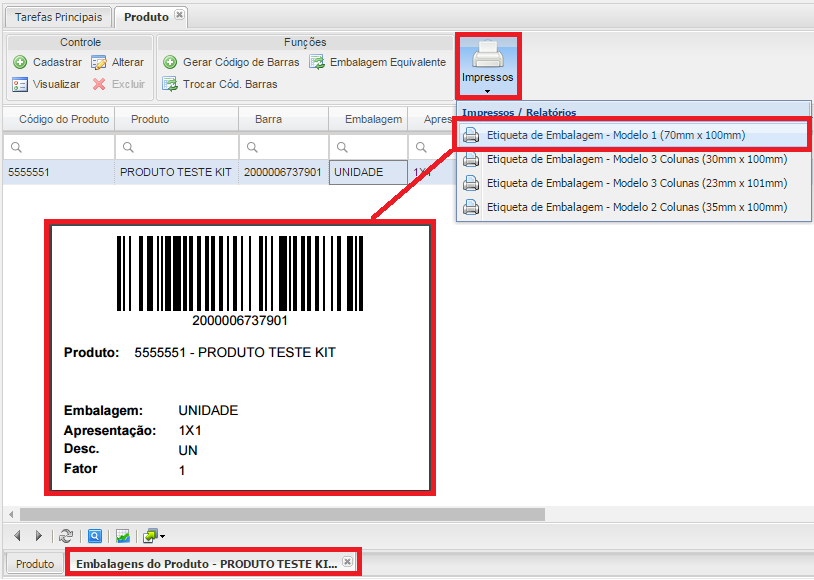Click the horizontal scrollbar thumb
Viewport: 814px width, 580px height.
[x=282, y=515]
